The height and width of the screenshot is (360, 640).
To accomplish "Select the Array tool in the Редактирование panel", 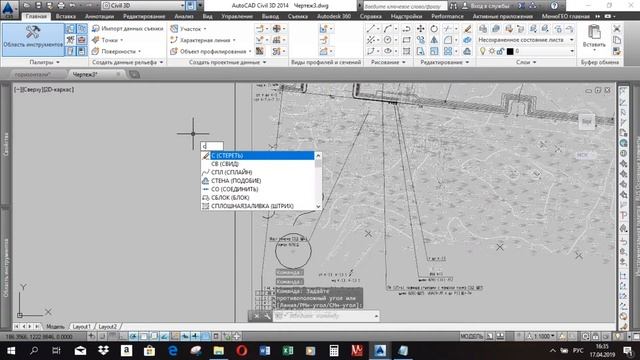I will coord(448,51).
